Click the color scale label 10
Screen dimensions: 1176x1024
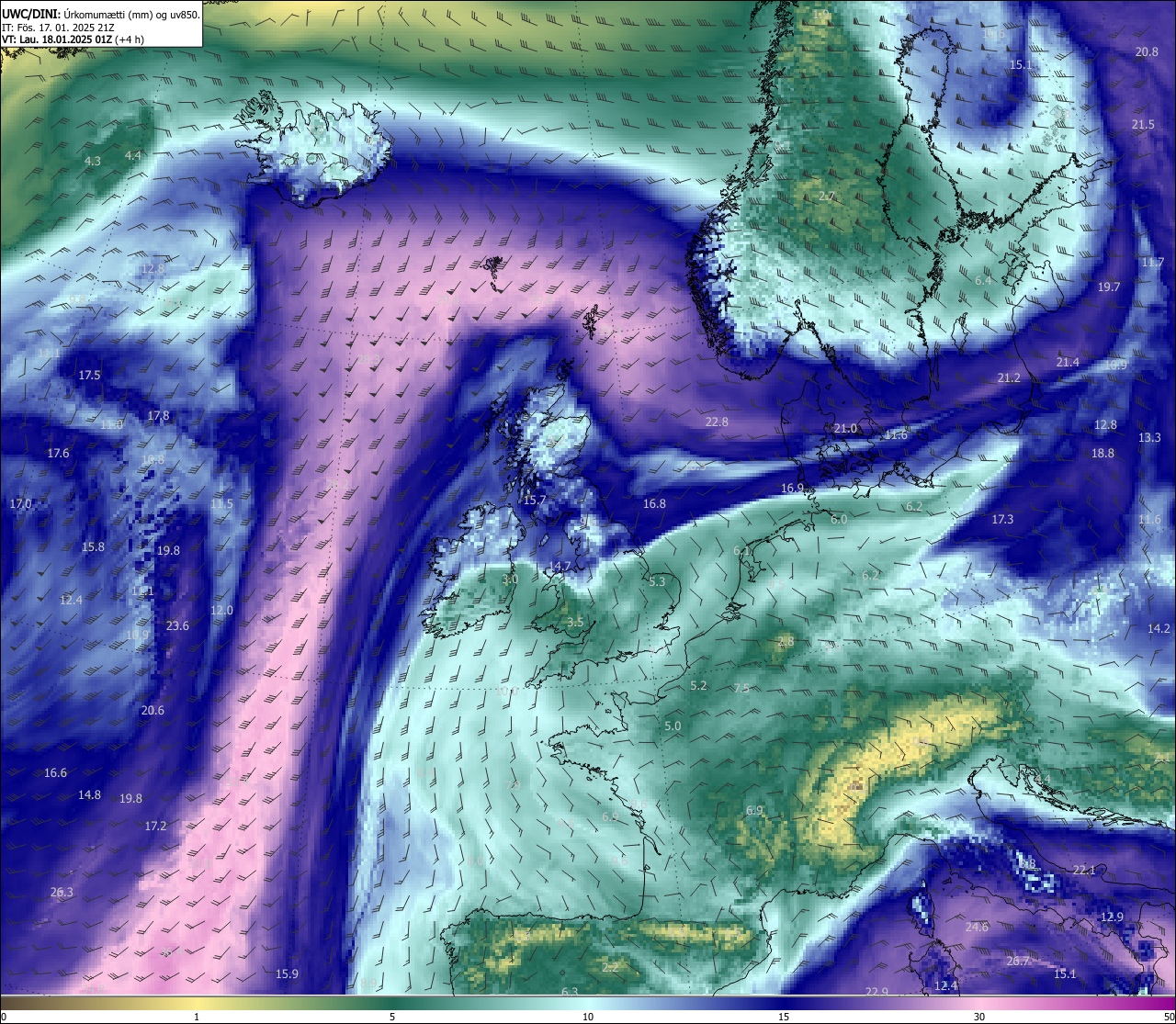pos(588,1017)
